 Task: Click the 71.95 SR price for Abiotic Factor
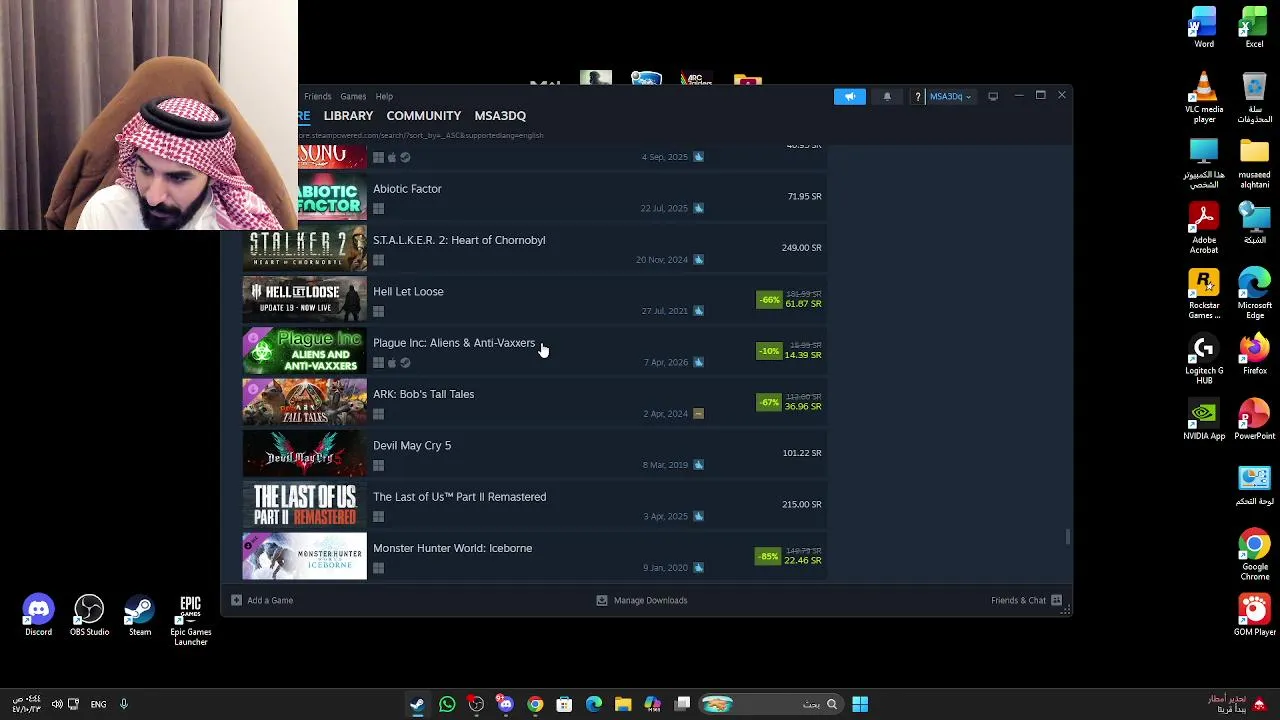(x=804, y=196)
